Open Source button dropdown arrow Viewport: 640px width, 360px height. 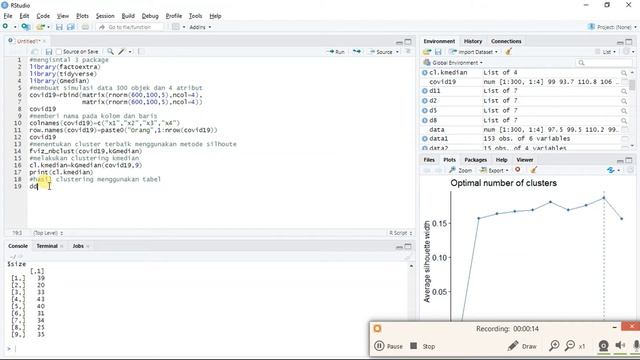click(x=398, y=52)
